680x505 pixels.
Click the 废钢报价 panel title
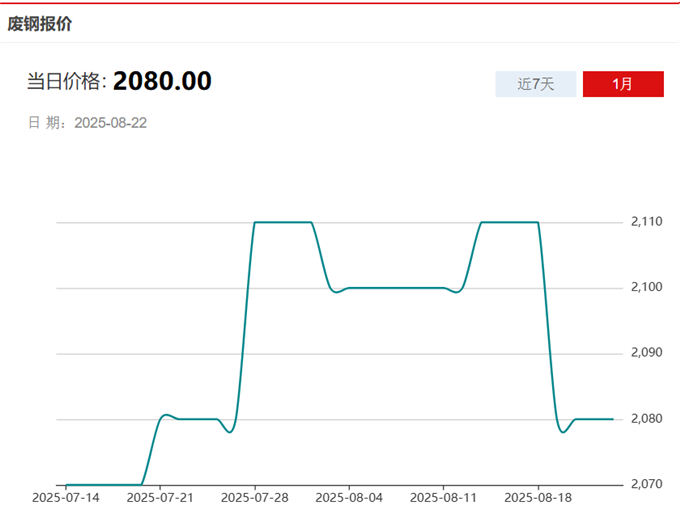pos(40,24)
